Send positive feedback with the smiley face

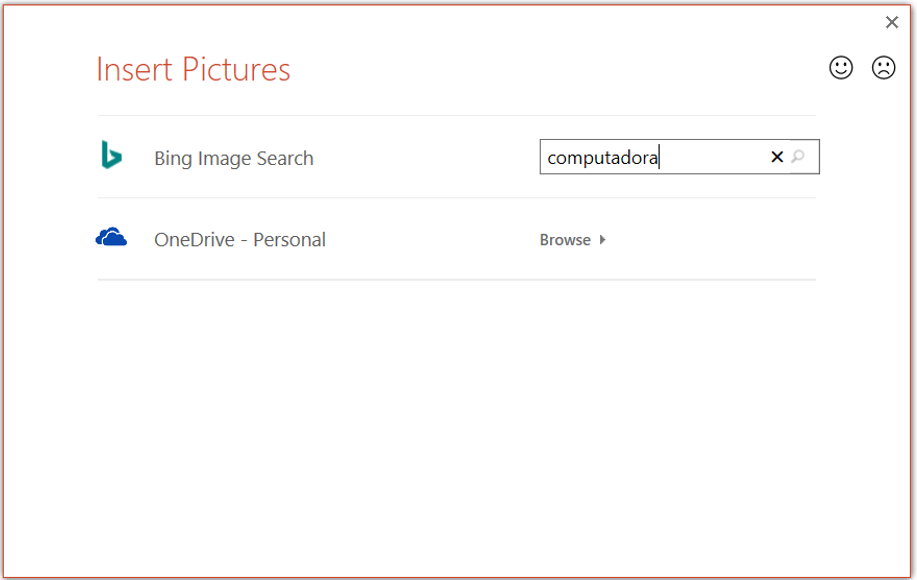pyautogui.click(x=841, y=68)
